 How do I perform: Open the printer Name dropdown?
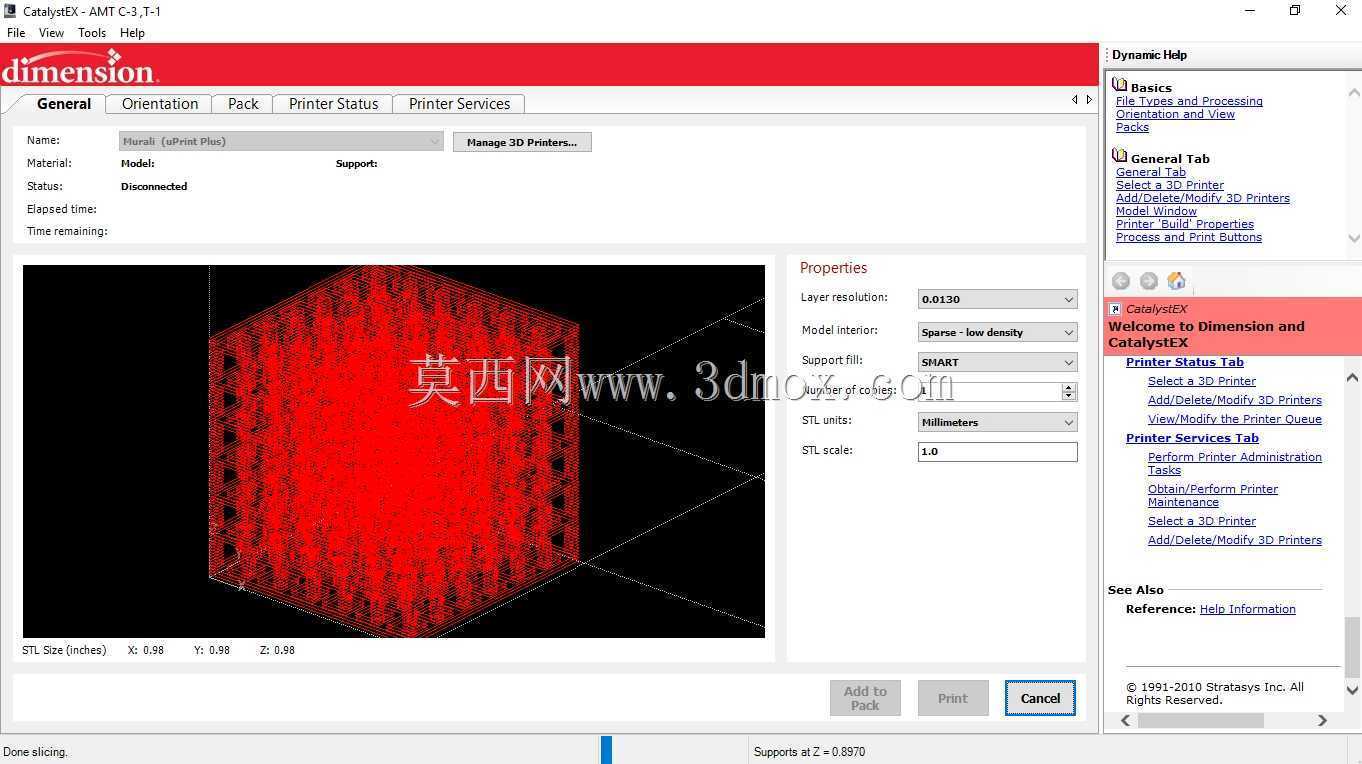[281, 142]
